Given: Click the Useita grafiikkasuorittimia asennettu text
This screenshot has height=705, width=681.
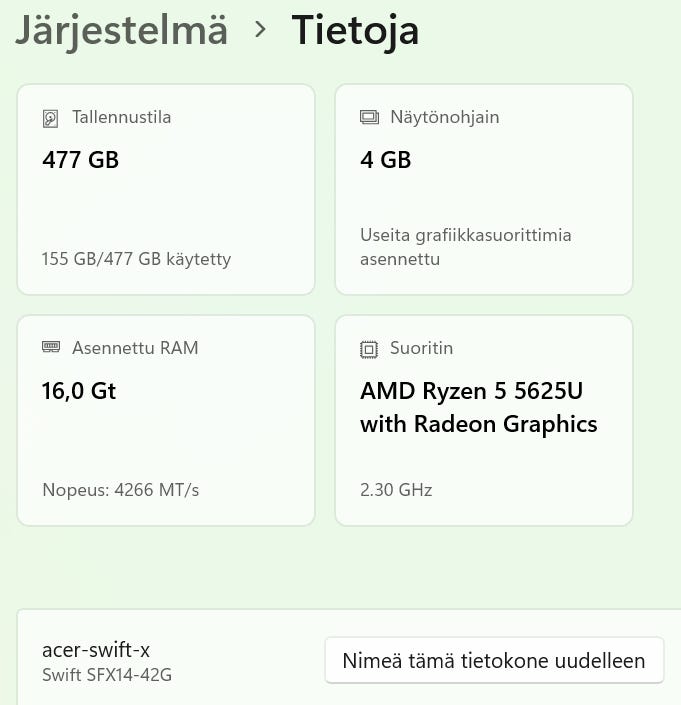Looking at the screenshot, I should point(465,247).
